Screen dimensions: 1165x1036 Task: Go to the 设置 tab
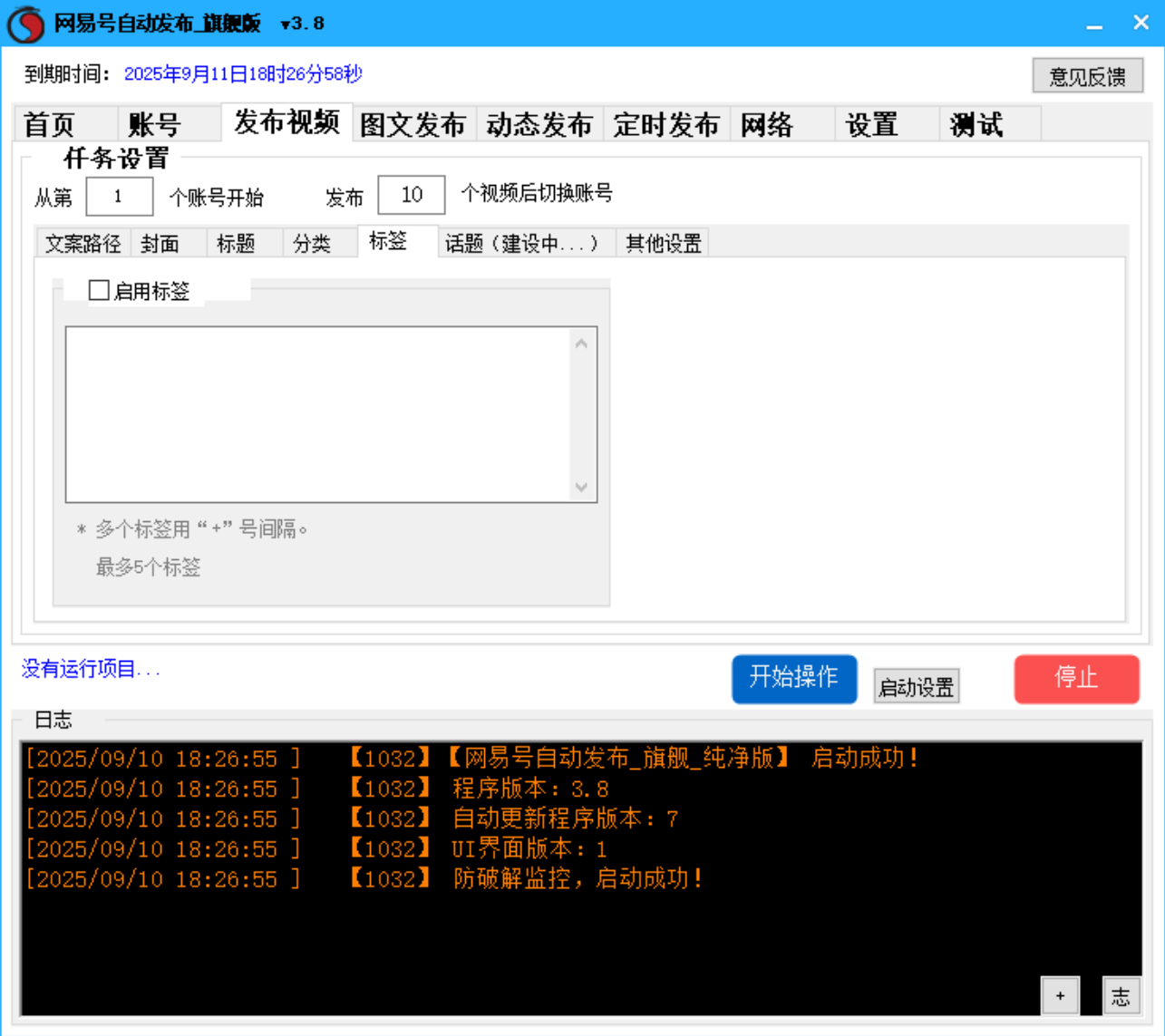pyautogui.click(x=869, y=124)
